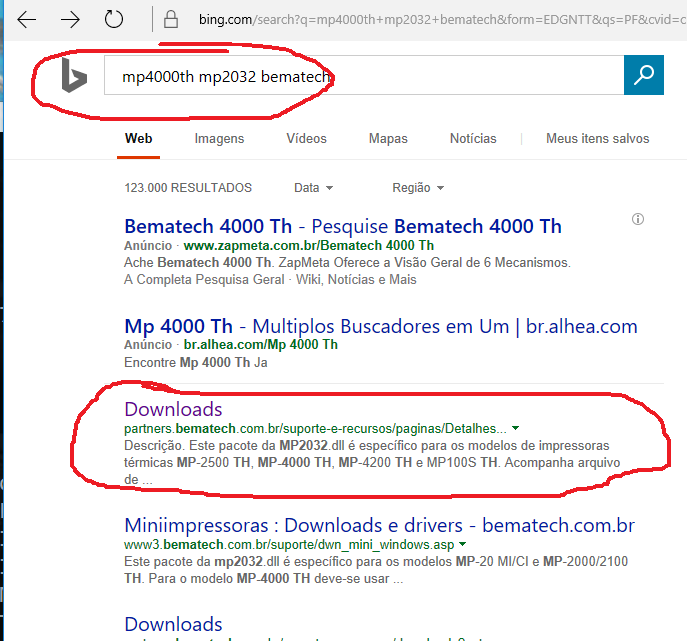The image size is (687, 641).
Task: Go forward with the browser forward arrow
Action: point(70,20)
